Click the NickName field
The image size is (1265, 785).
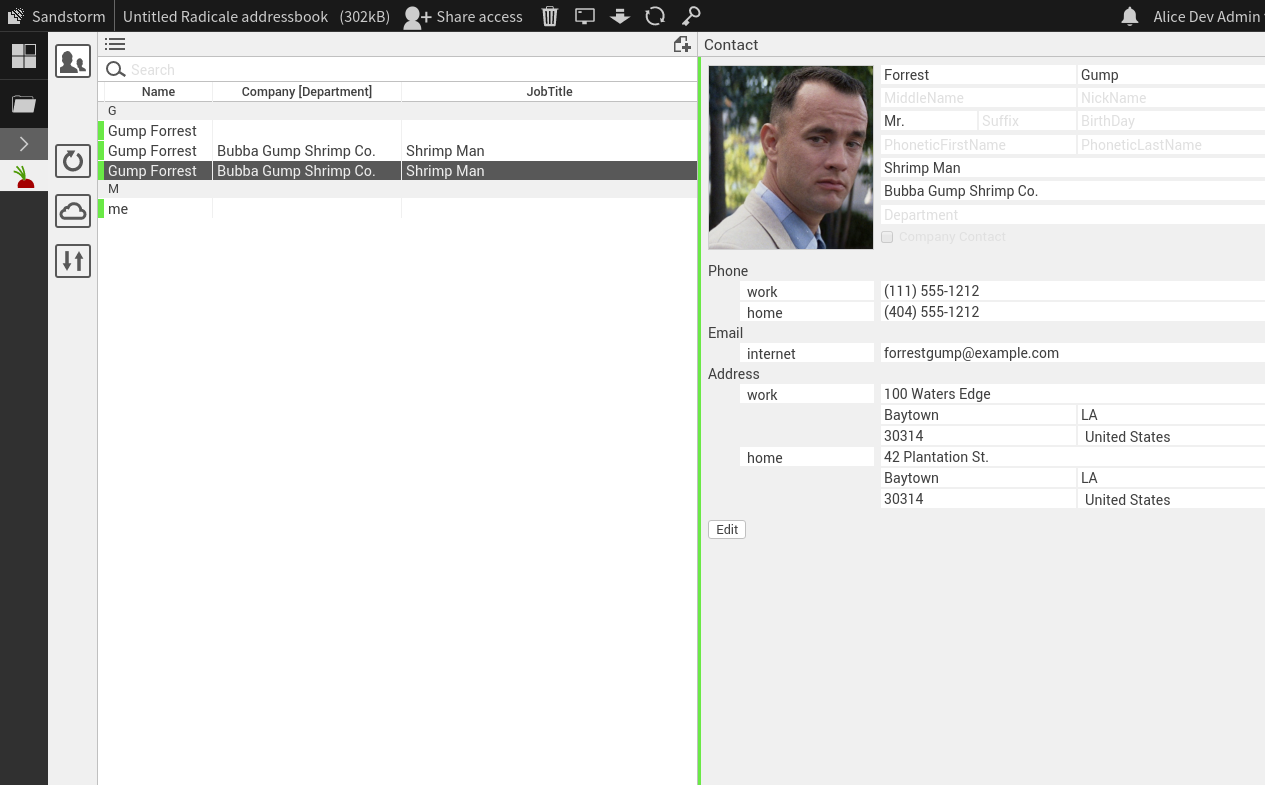1171,98
